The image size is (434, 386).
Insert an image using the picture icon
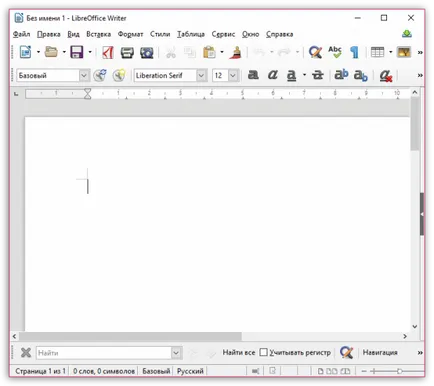click(x=404, y=52)
